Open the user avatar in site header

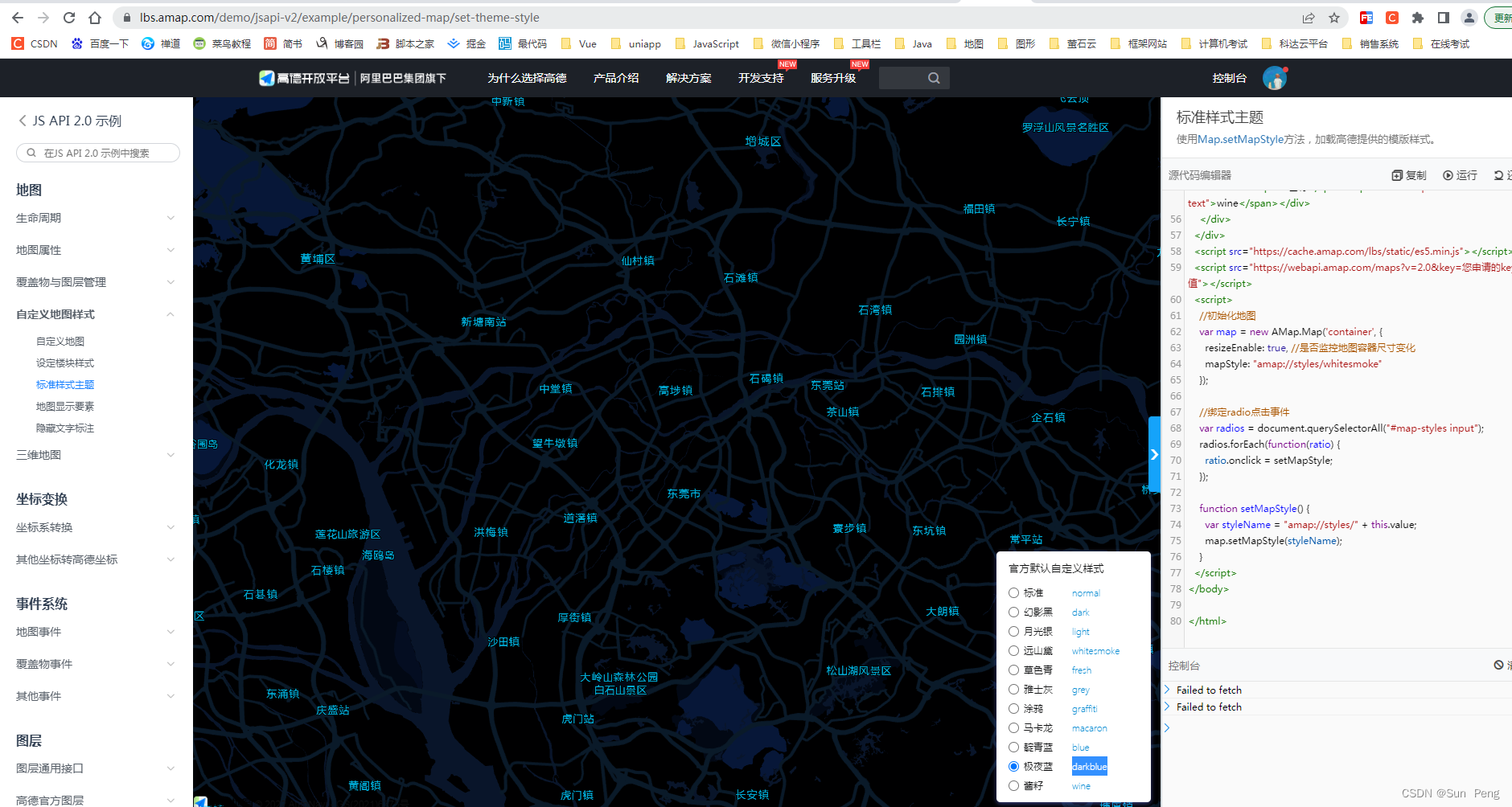pos(1275,78)
